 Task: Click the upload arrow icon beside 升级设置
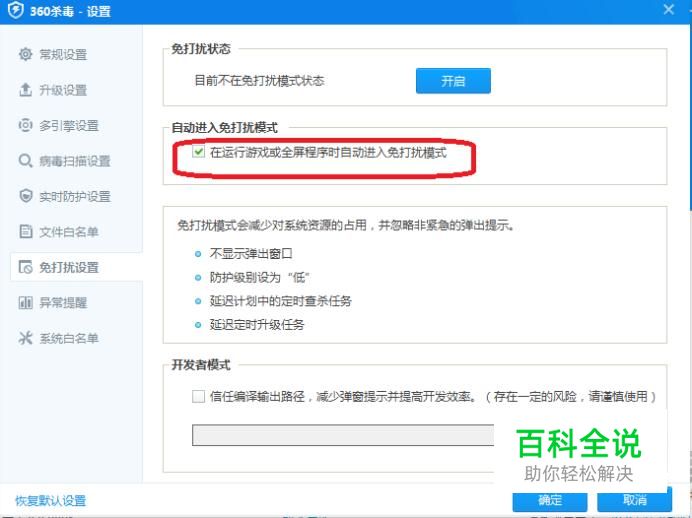click(x=26, y=90)
